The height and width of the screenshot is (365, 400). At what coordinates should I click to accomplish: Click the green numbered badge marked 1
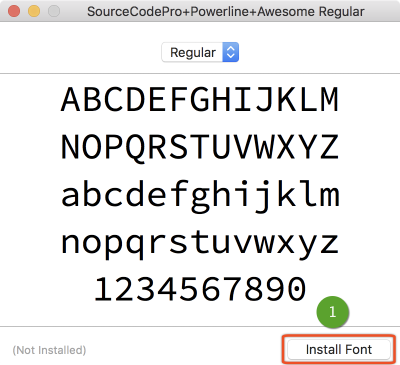(x=333, y=312)
